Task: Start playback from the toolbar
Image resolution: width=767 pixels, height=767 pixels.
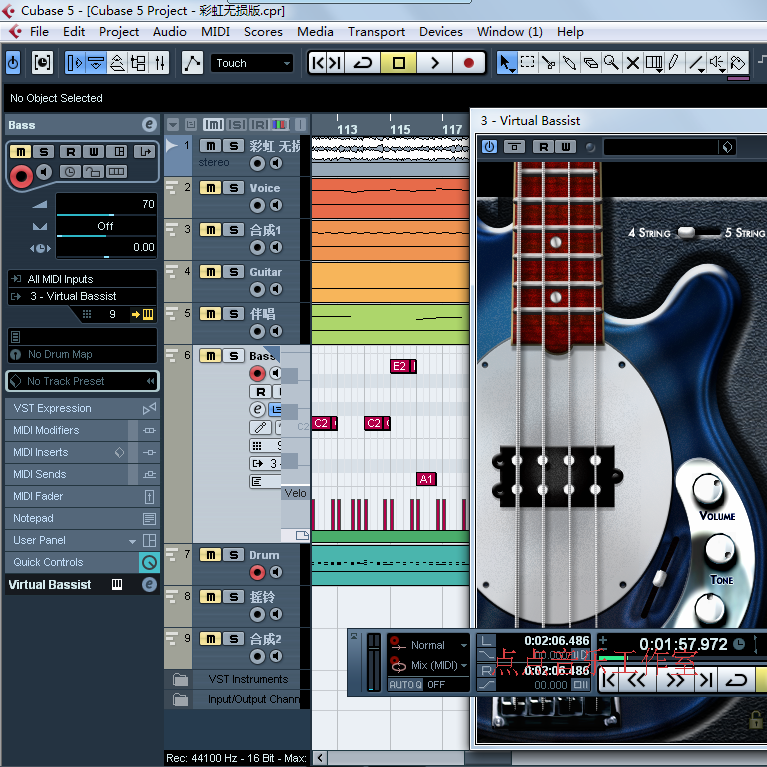Action: pyautogui.click(x=434, y=63)
